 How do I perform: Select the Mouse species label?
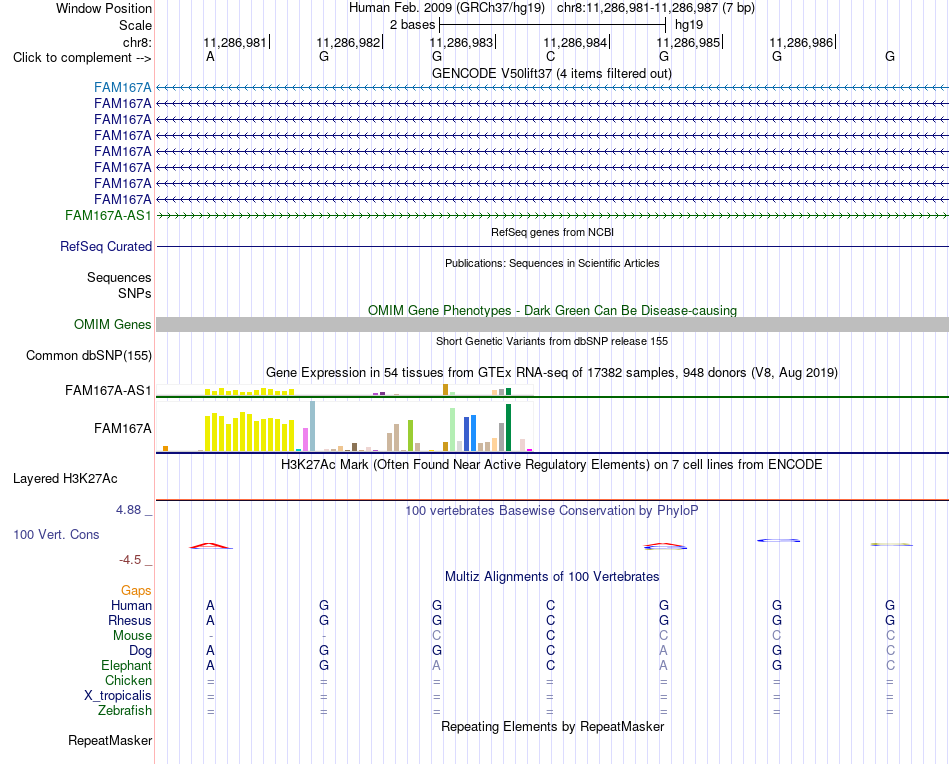132,636
